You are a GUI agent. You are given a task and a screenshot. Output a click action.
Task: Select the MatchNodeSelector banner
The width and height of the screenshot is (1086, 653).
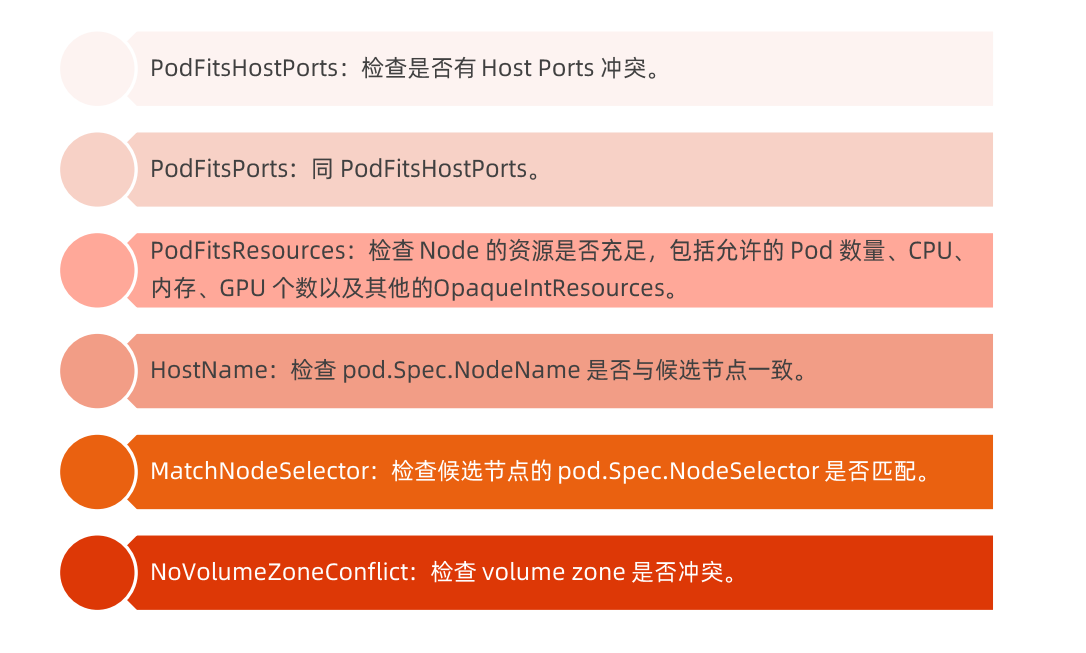click(560, 472)
